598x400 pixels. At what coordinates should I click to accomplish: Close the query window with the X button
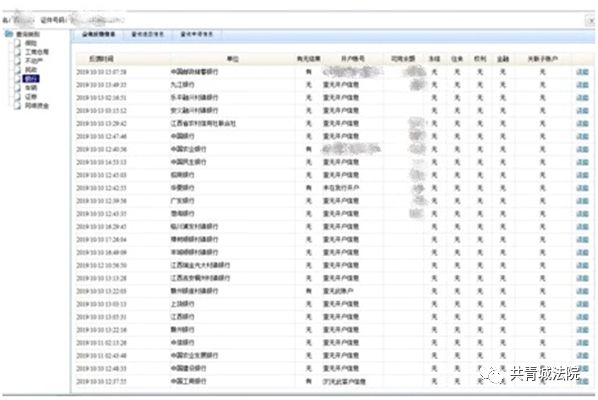coord(590,21)
